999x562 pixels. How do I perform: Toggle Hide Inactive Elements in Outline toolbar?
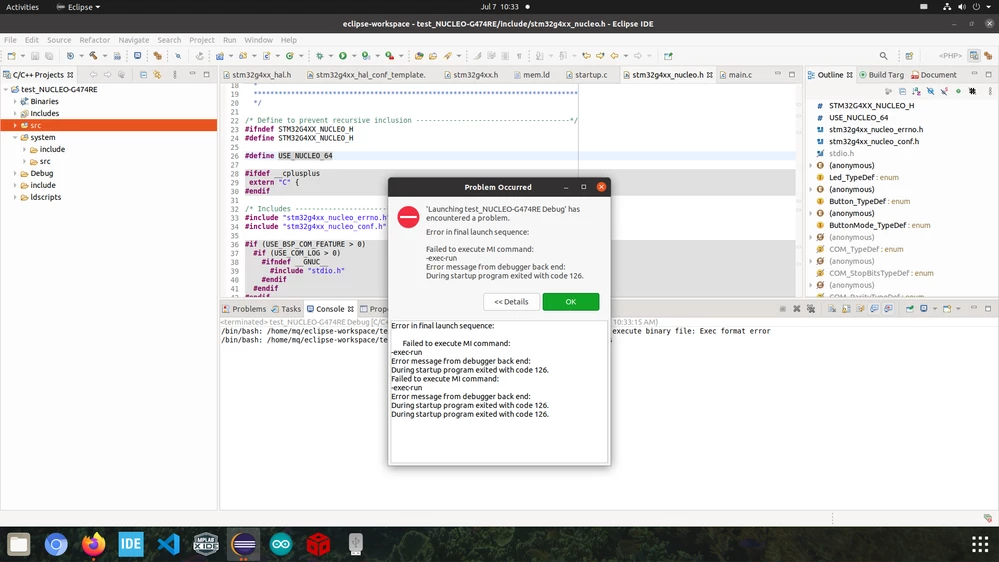pos(972,92)
